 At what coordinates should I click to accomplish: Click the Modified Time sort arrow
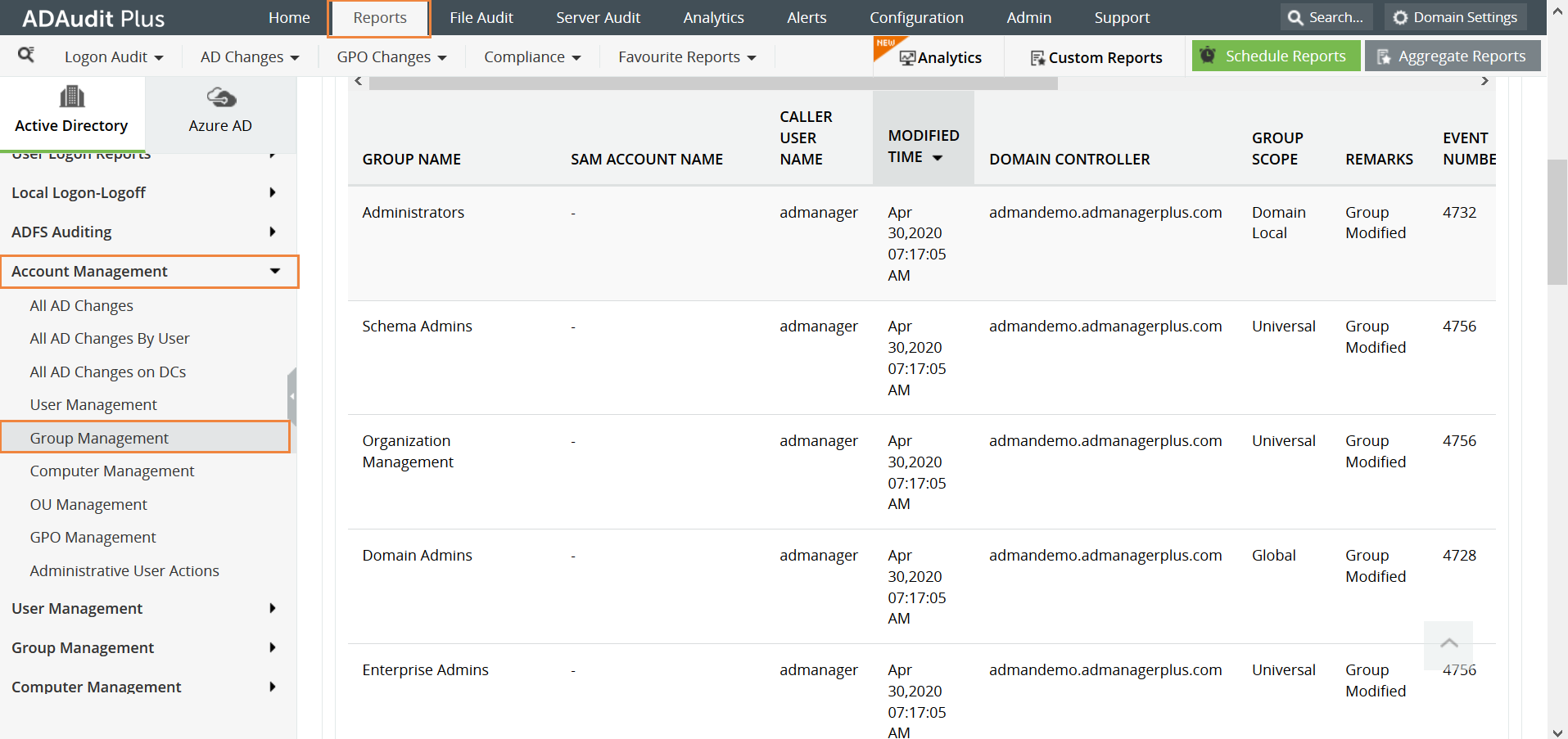coord(938,158)
